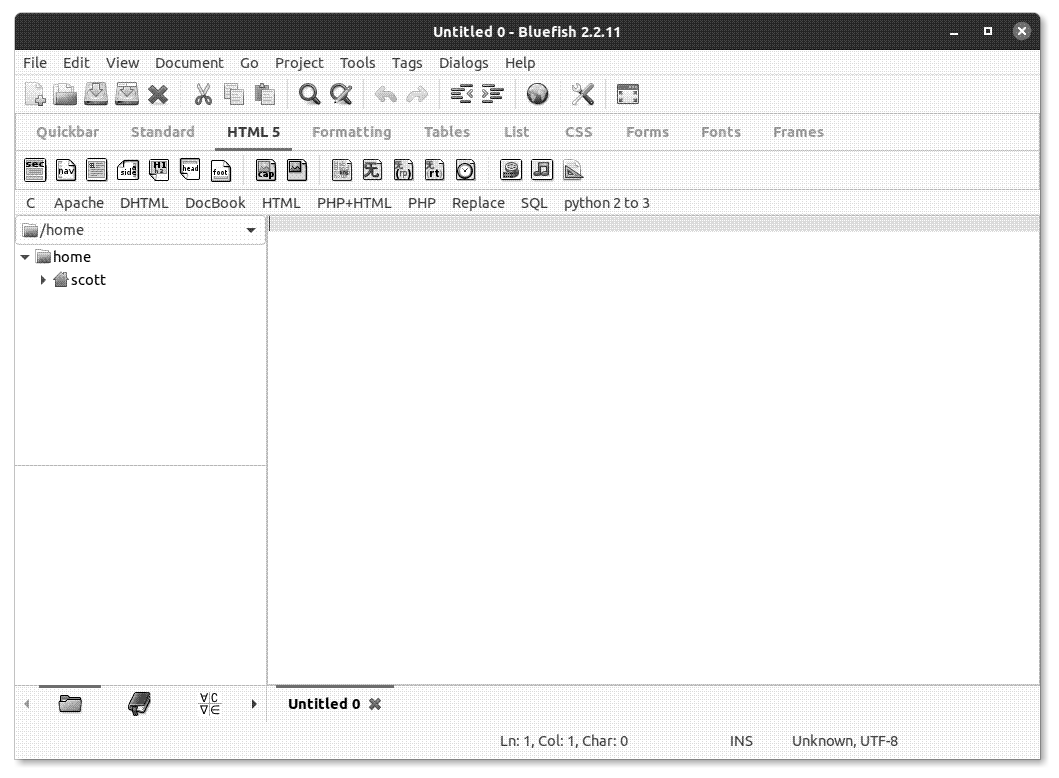Insert a header tag using the 'head' icon
Viewport: 1059px width, 778px height.
190,170
